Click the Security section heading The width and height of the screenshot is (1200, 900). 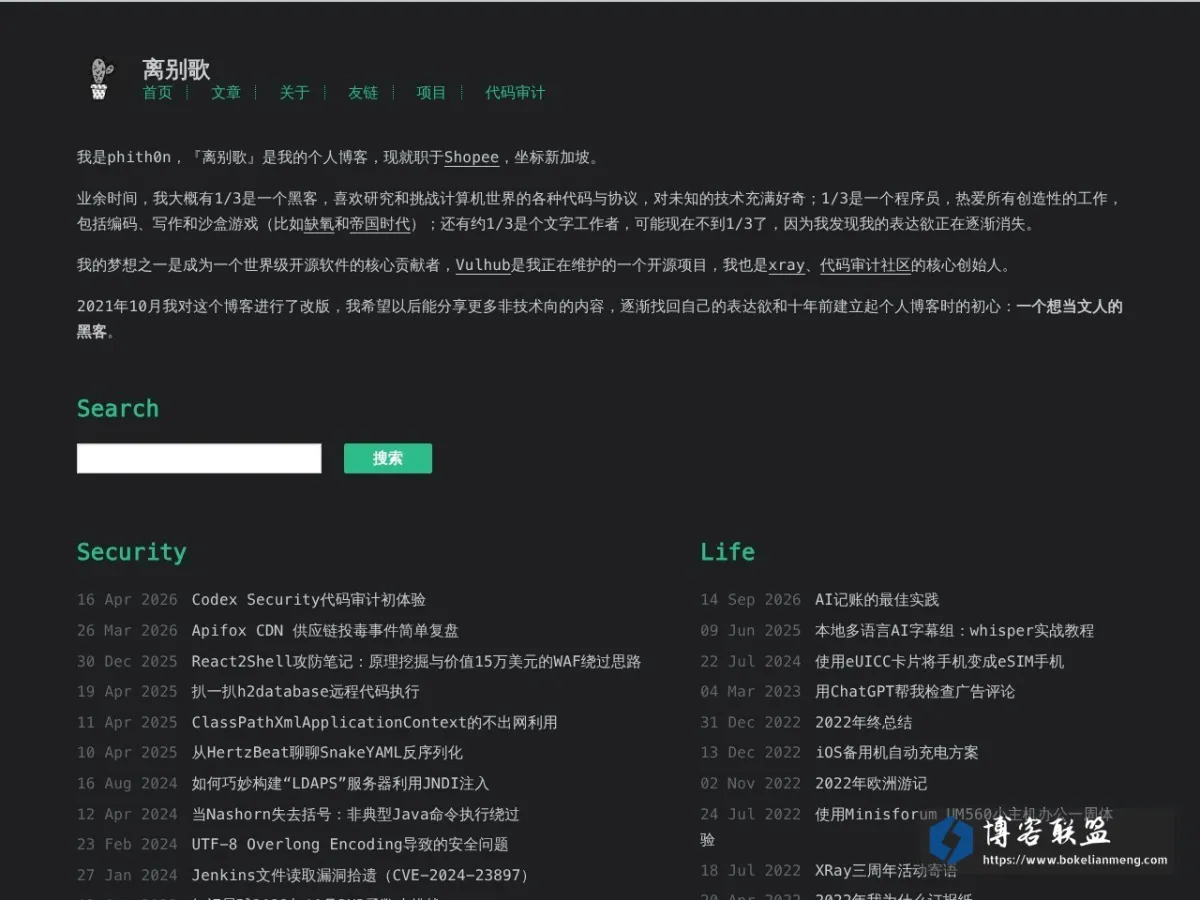[x=132, y=552]
